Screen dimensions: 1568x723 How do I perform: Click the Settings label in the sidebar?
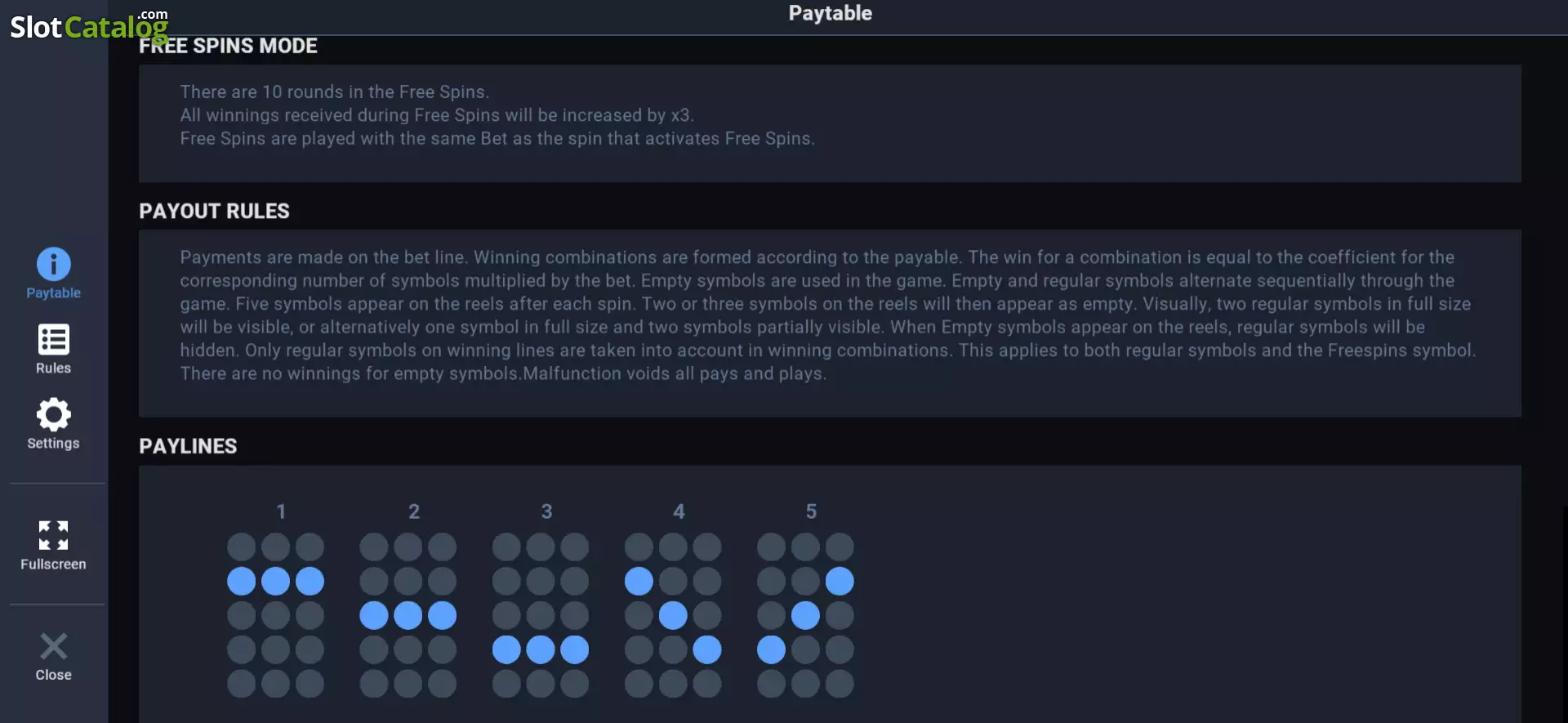click(x=54, y=444)
